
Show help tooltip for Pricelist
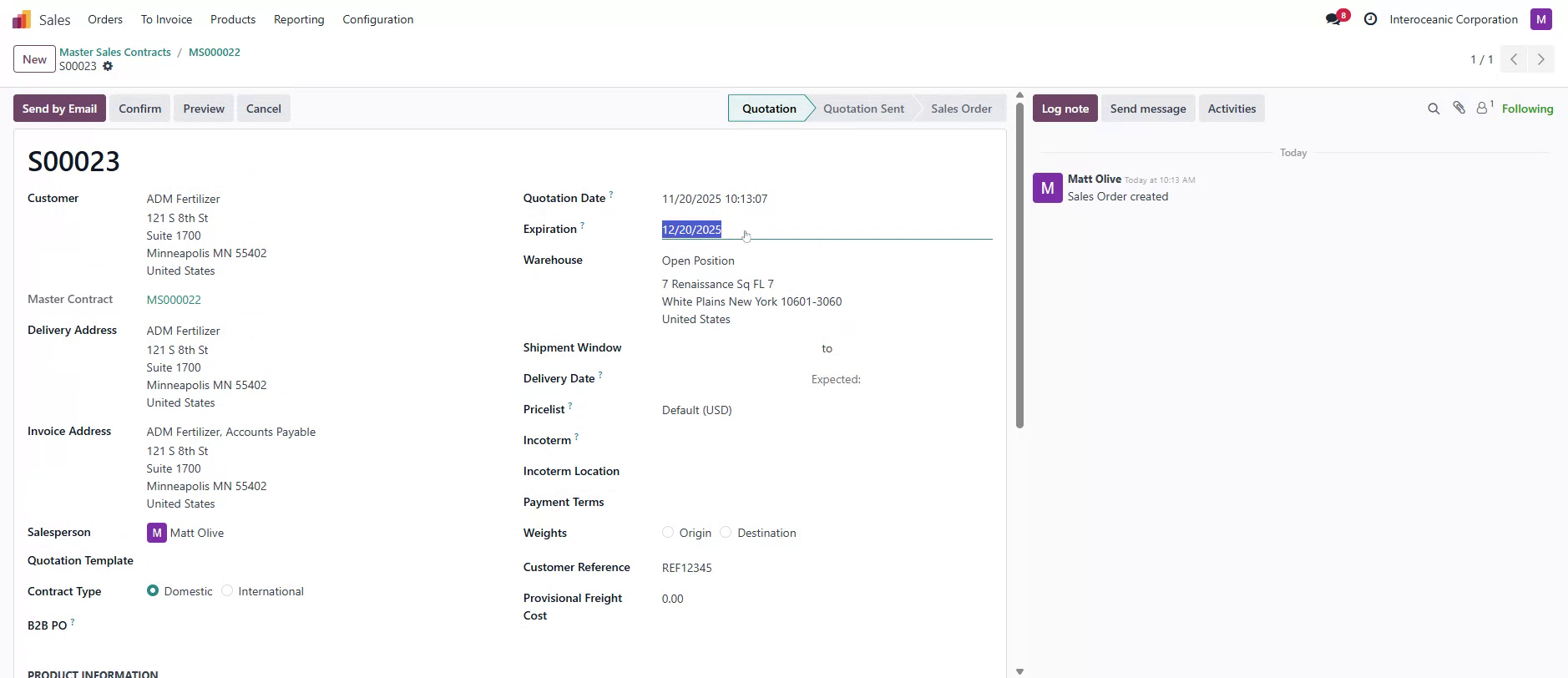pyautogui.click(x=570, y=406)
